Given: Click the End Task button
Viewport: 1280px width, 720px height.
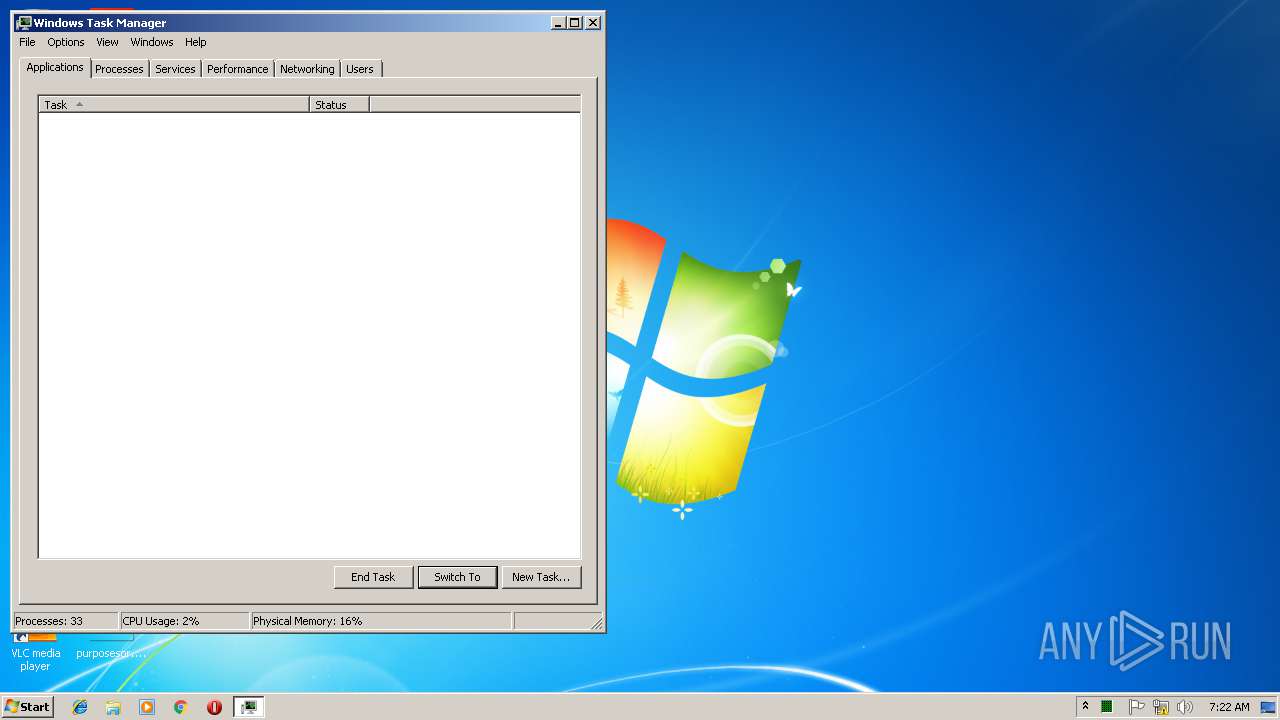Looking at the screenshot, I should [373, 577].
